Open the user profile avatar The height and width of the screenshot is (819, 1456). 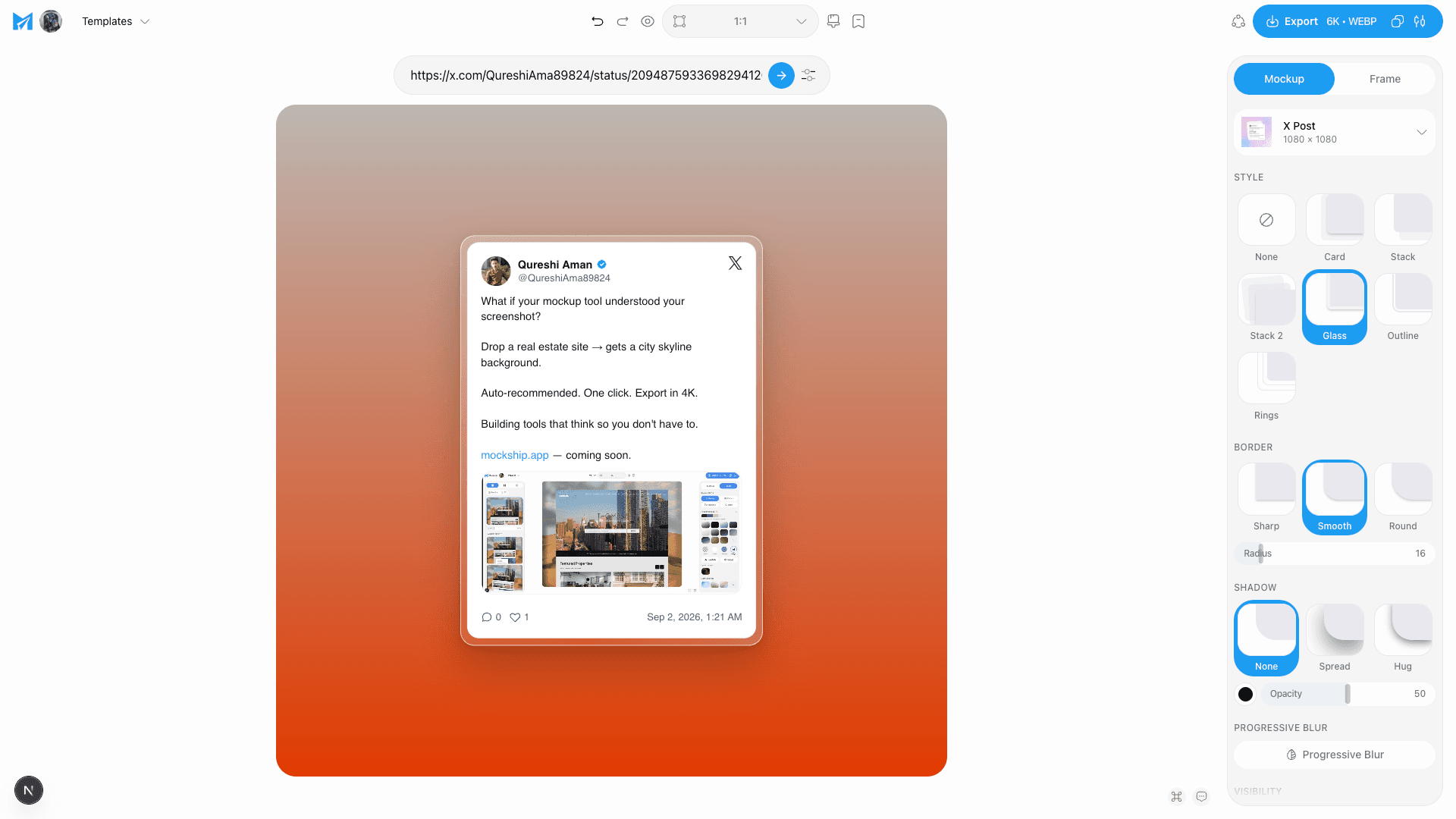(x=51, y=21)
